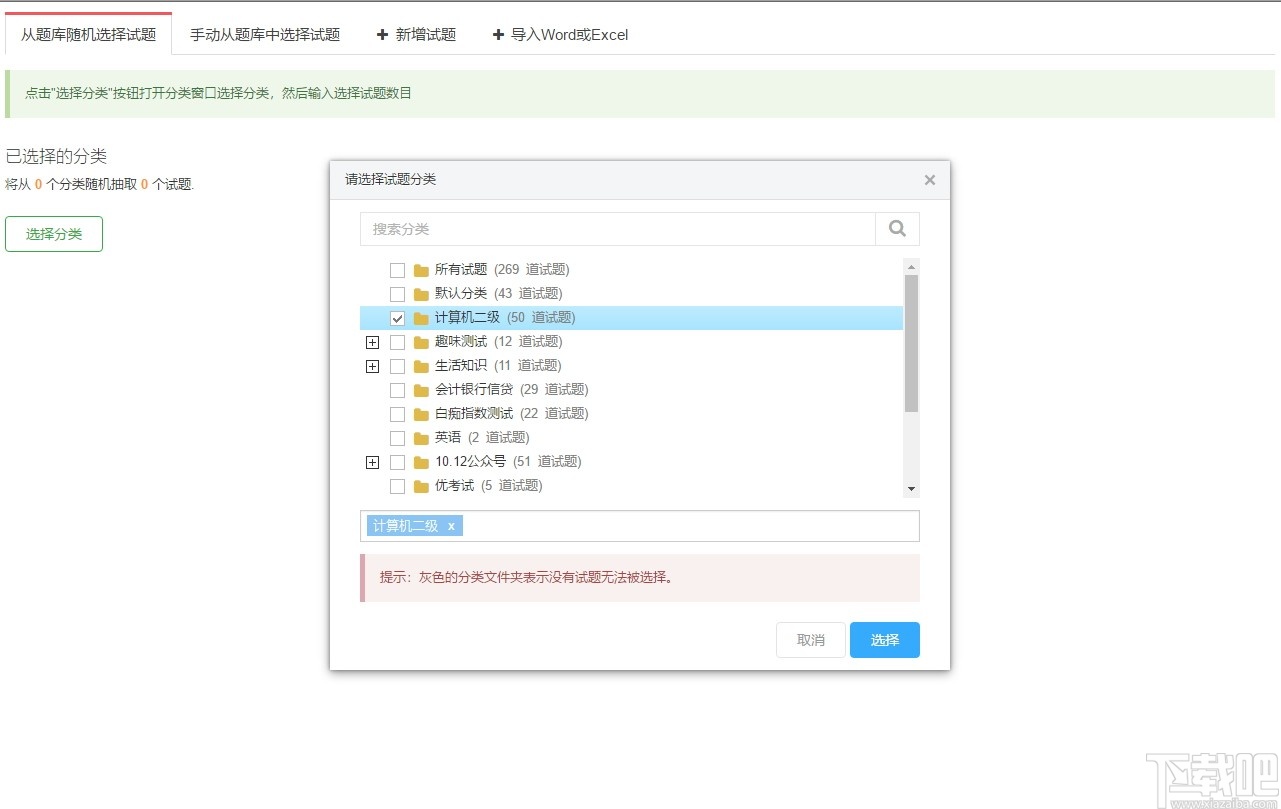Screen dimensions: 1281x809
Task: Click the search magnifier icon in the dialog
Action: coord(895,228)
